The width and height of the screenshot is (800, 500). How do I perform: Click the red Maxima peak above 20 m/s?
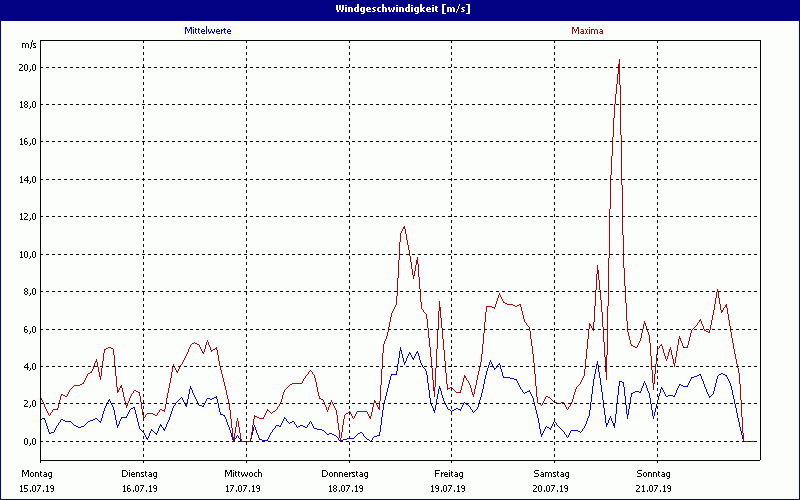[619, 60]
